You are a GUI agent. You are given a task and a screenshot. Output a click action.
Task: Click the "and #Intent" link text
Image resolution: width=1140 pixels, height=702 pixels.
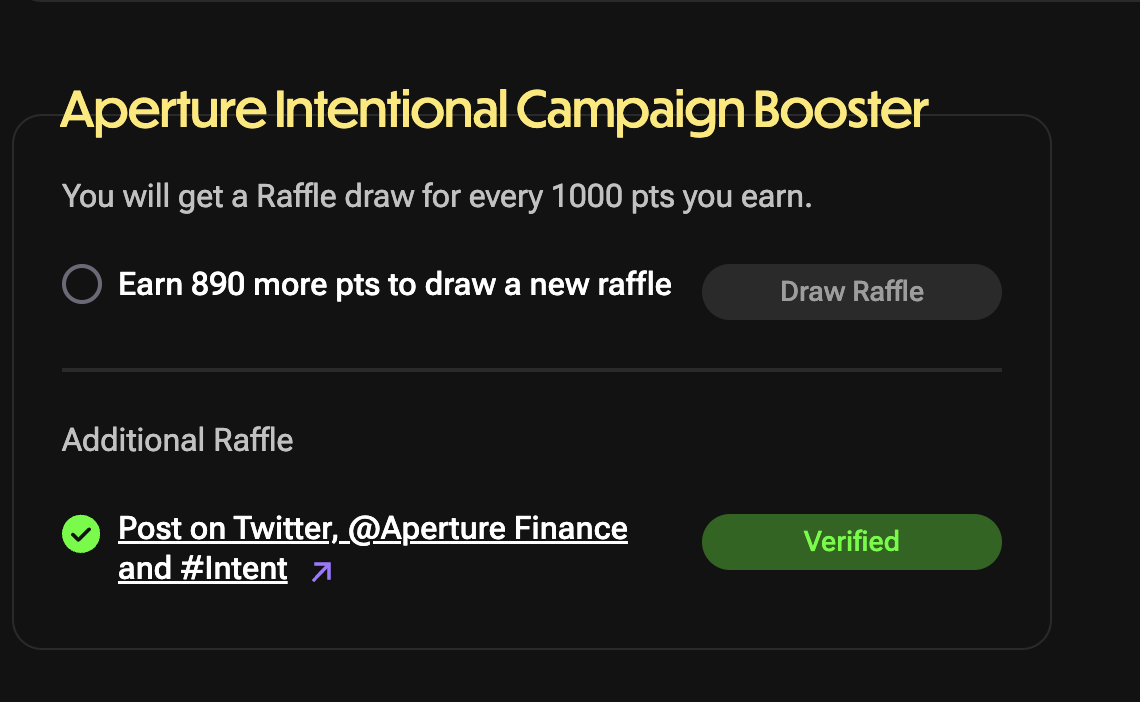(x=203, y=569)
